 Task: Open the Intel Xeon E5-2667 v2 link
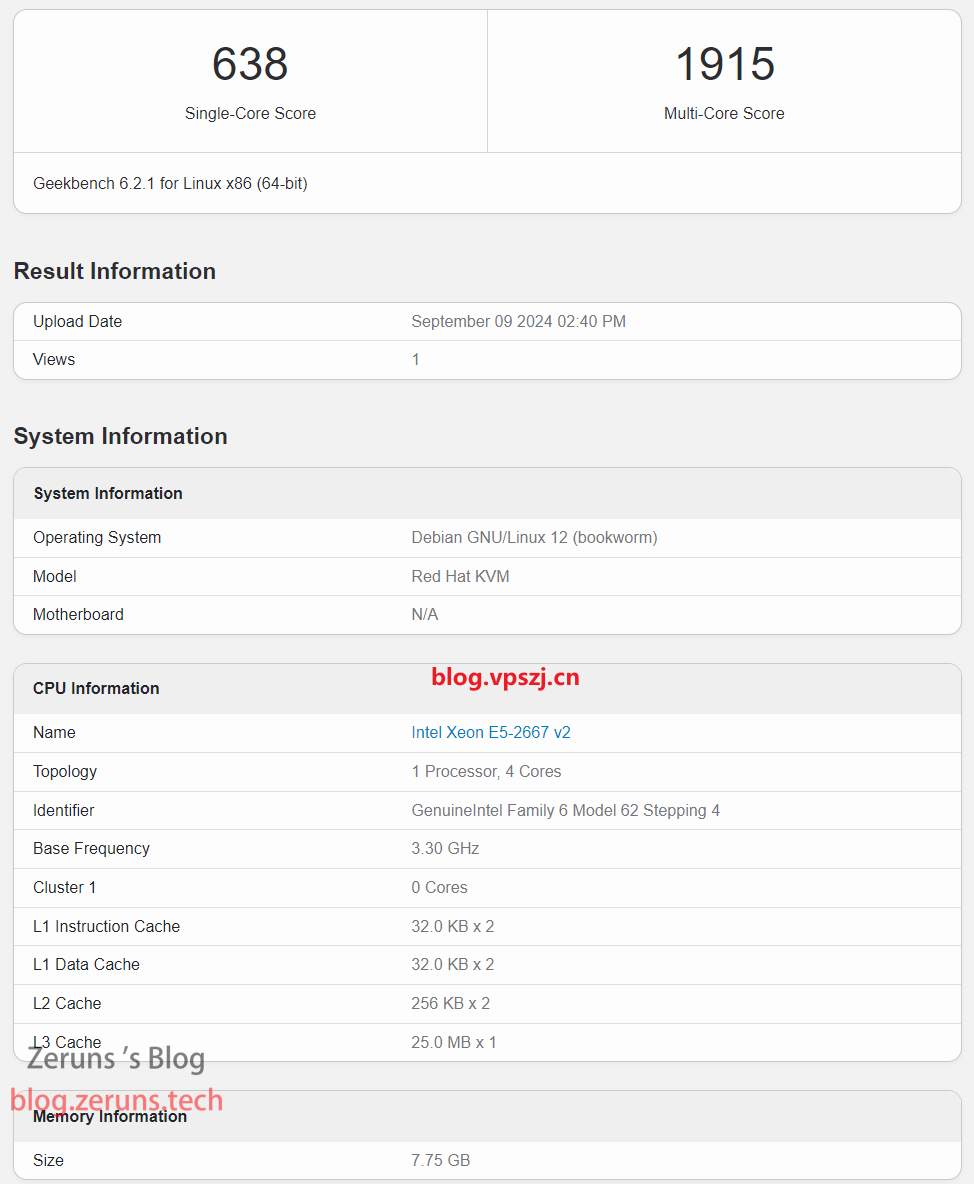coord(490,732)
